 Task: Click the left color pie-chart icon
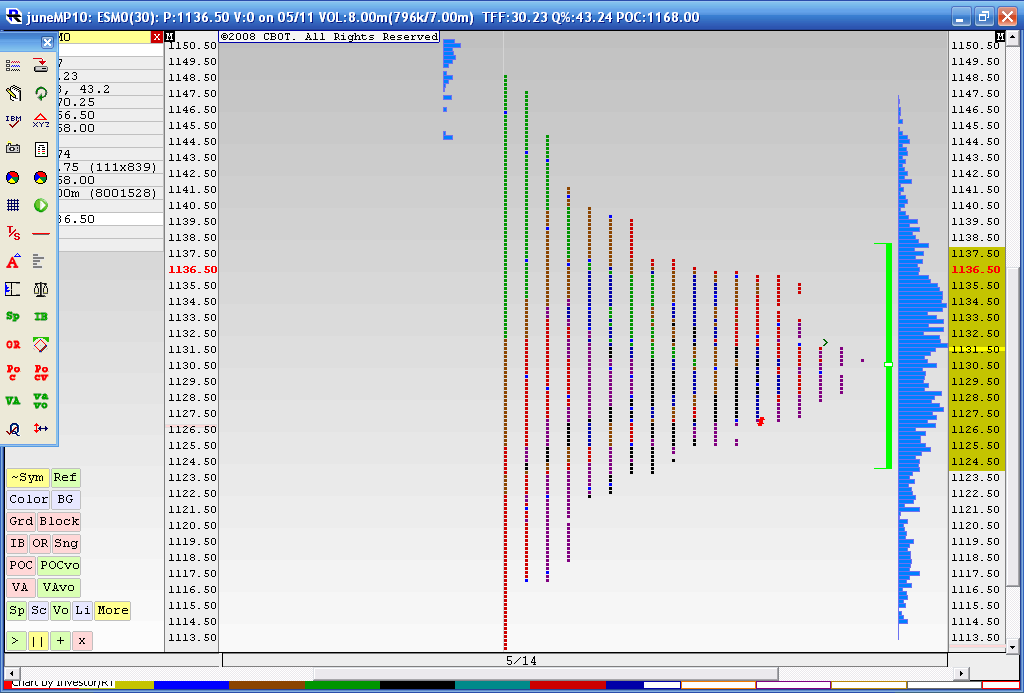[x=13, y=177]
